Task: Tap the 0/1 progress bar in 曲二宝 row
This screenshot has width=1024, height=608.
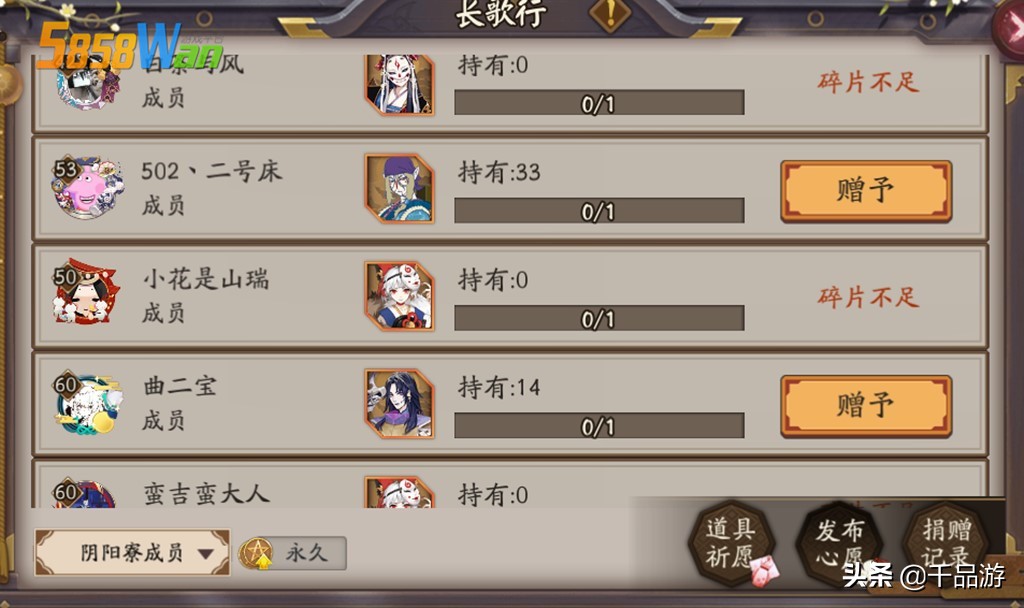Action: [599, 426]
